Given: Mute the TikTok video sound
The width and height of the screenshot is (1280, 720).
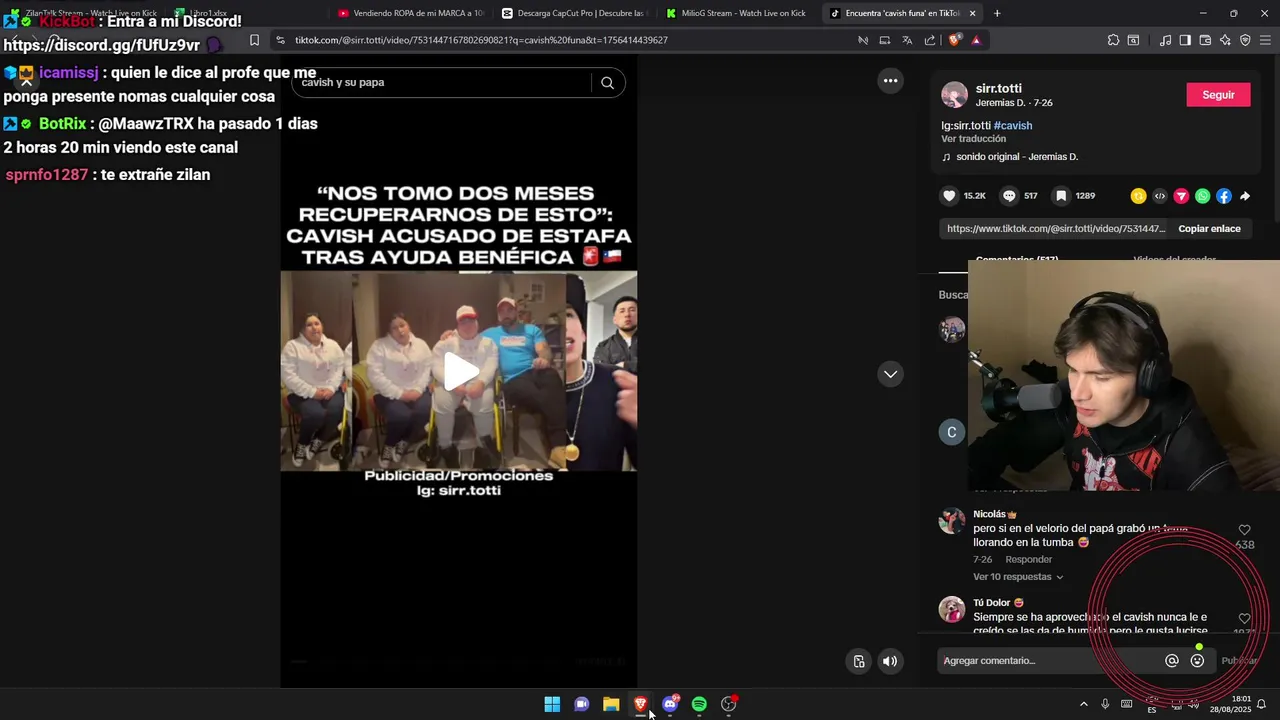Looking at the screenshot, I should click(889, 661).
